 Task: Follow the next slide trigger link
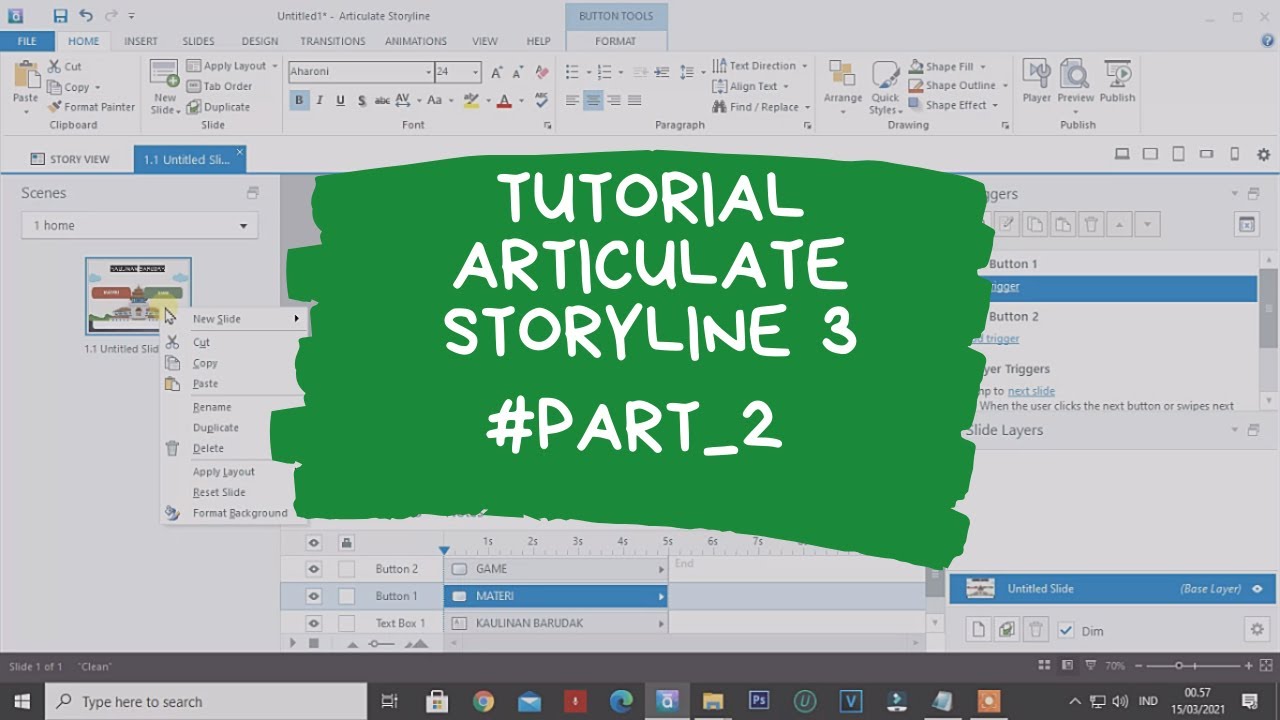click(1031, 391)
